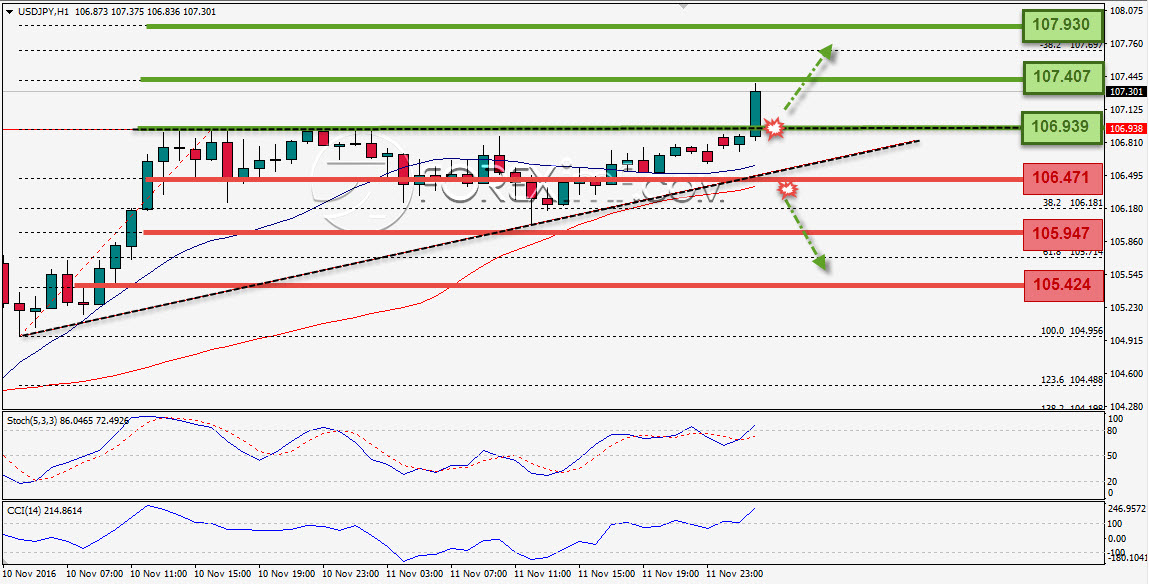This screenshot has height=584, width=1149.
Task: Click price scale value 107.760
Action: click(1127, 43)
